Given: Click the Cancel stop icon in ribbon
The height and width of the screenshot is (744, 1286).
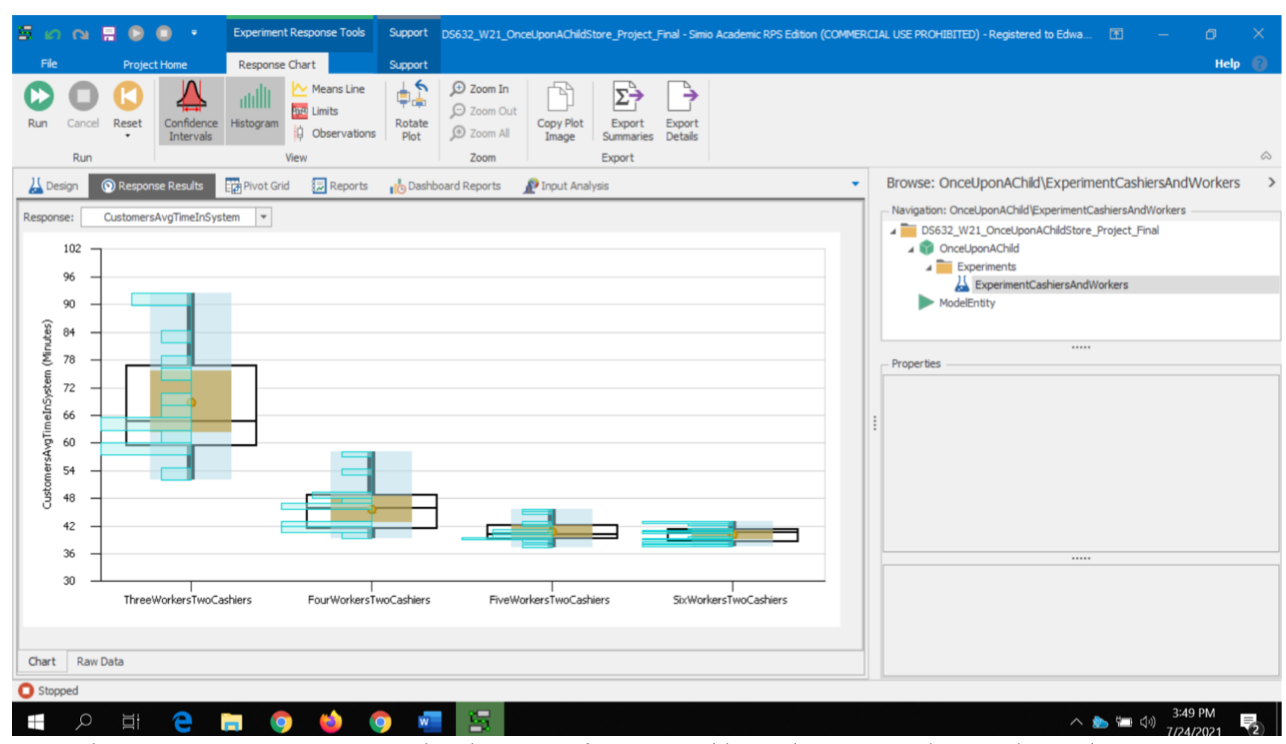Looking at the screenshot, I should point(83,97).
